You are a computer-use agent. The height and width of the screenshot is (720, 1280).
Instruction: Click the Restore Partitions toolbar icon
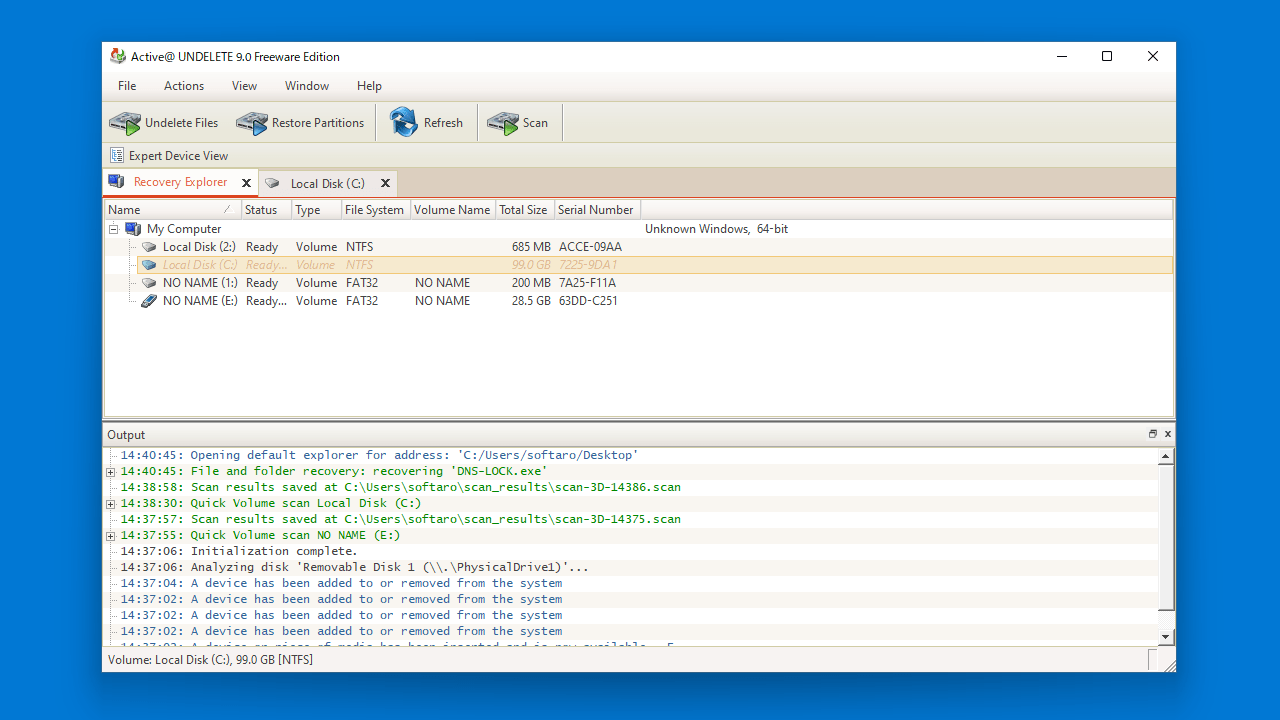(x=252, y=123)
